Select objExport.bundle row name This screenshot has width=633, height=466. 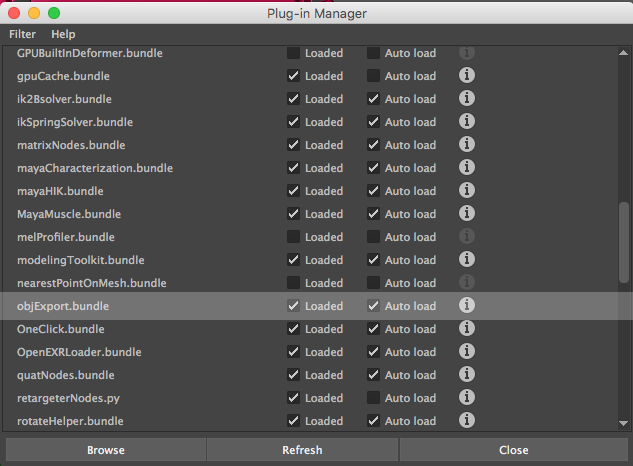tap(63, 306)
